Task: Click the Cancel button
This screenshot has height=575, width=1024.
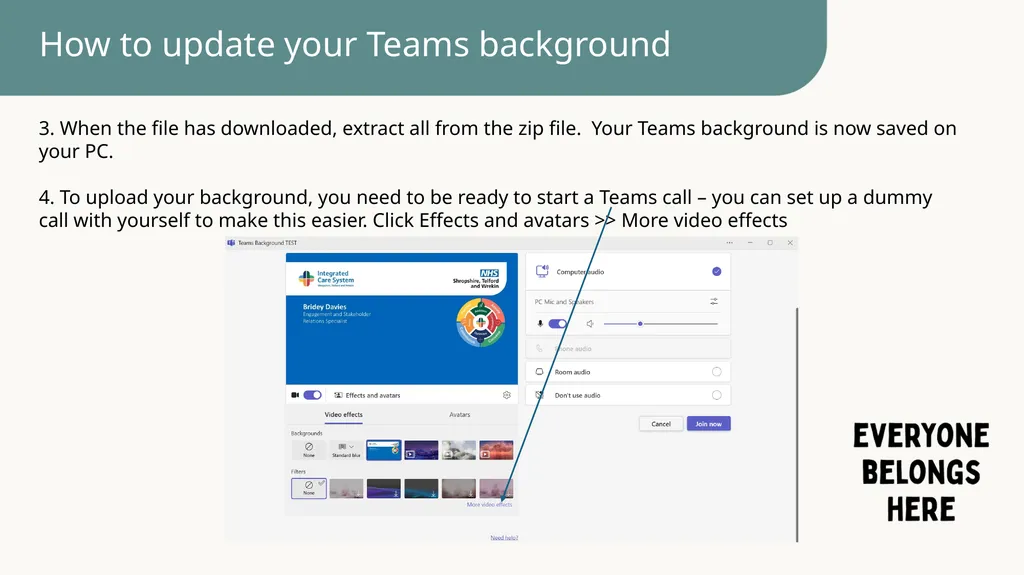Action: click(661, 423)
